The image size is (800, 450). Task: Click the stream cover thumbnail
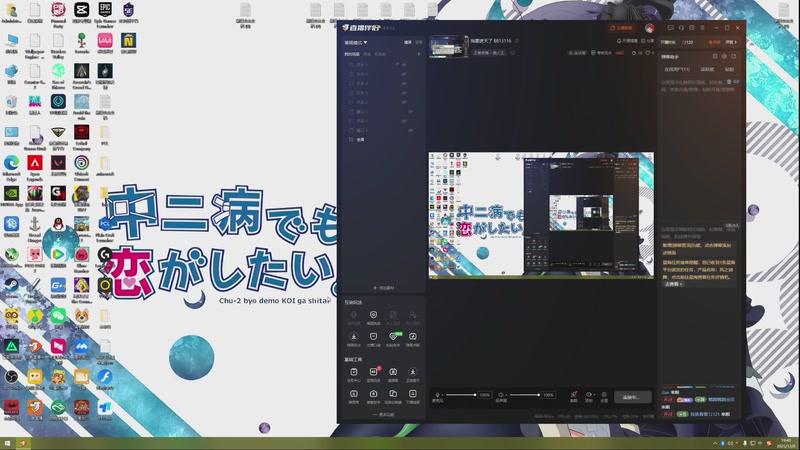tap(448, 46)
